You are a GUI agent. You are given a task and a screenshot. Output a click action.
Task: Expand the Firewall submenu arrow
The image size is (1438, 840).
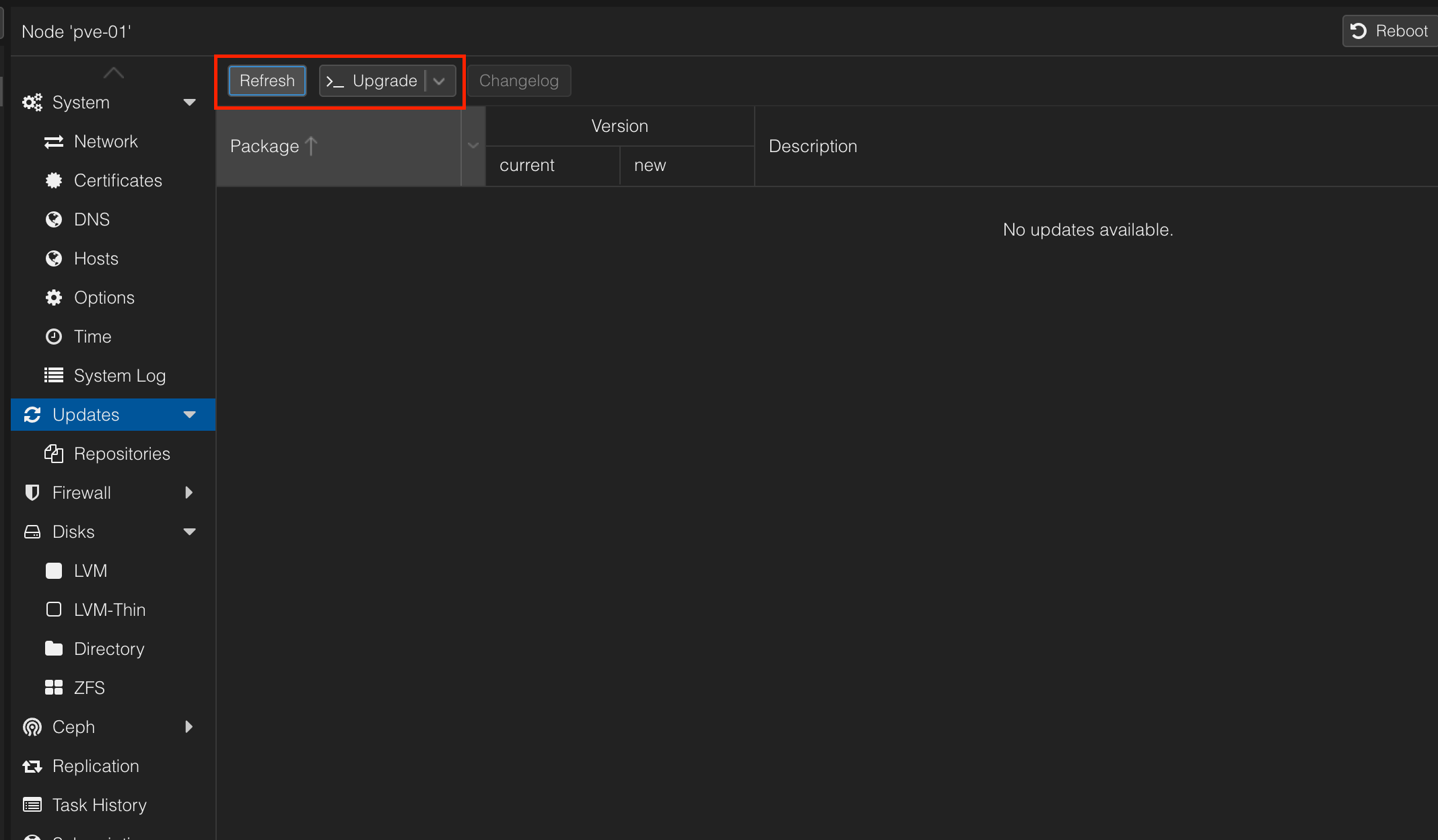189,493
